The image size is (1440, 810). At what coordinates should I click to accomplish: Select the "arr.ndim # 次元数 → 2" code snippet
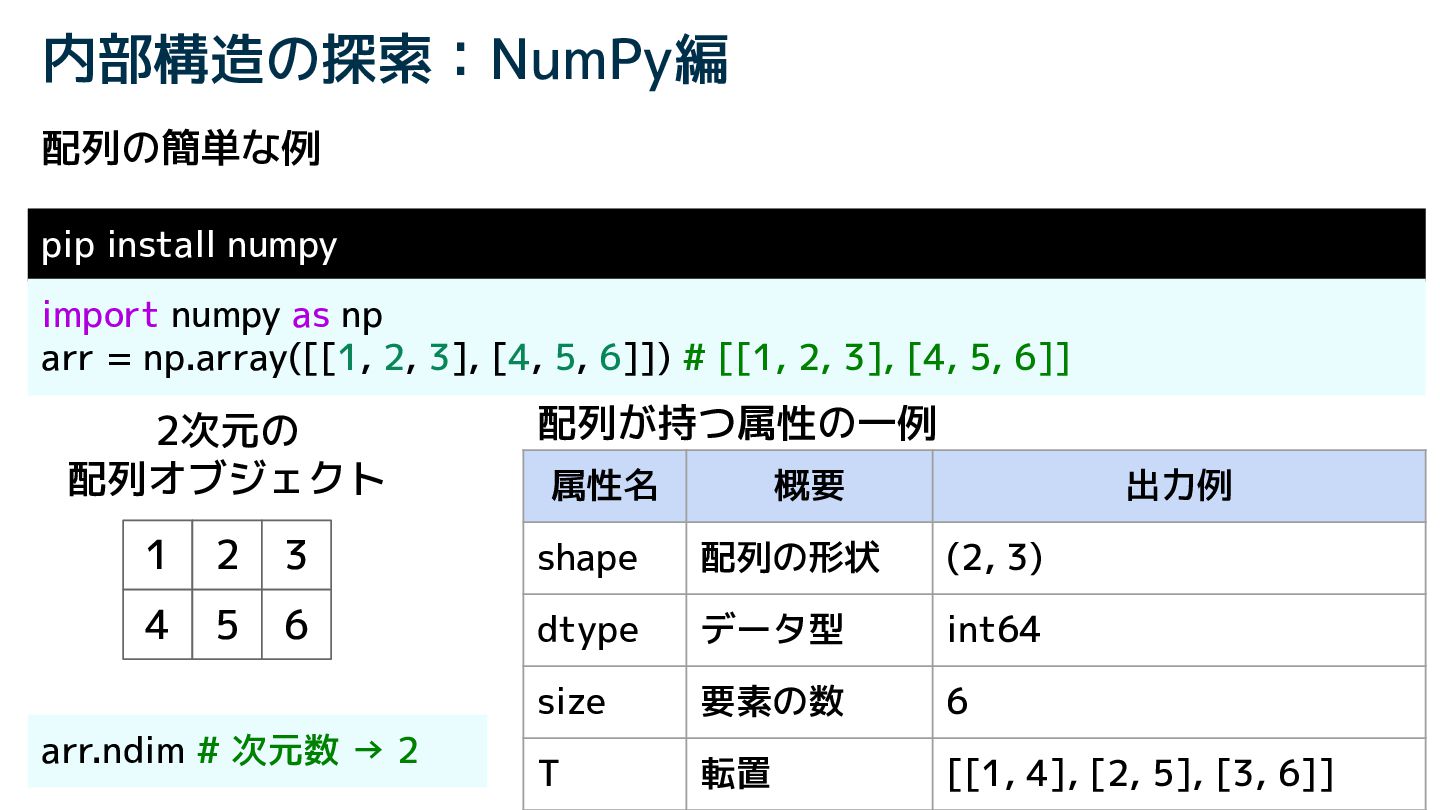pyautogui.click(x=257, y=751)
